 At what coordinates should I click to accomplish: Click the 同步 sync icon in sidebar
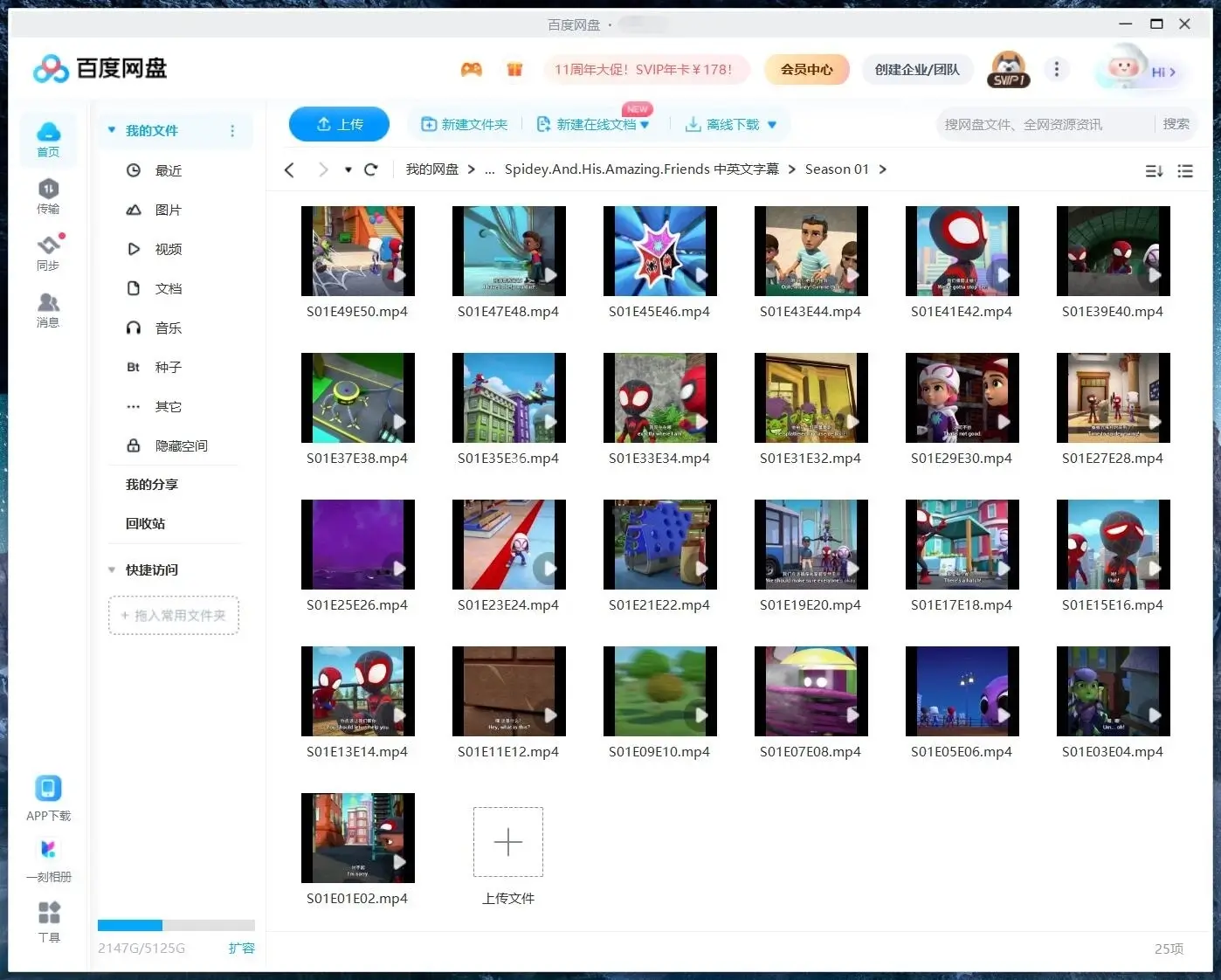(x=48, y=252)
